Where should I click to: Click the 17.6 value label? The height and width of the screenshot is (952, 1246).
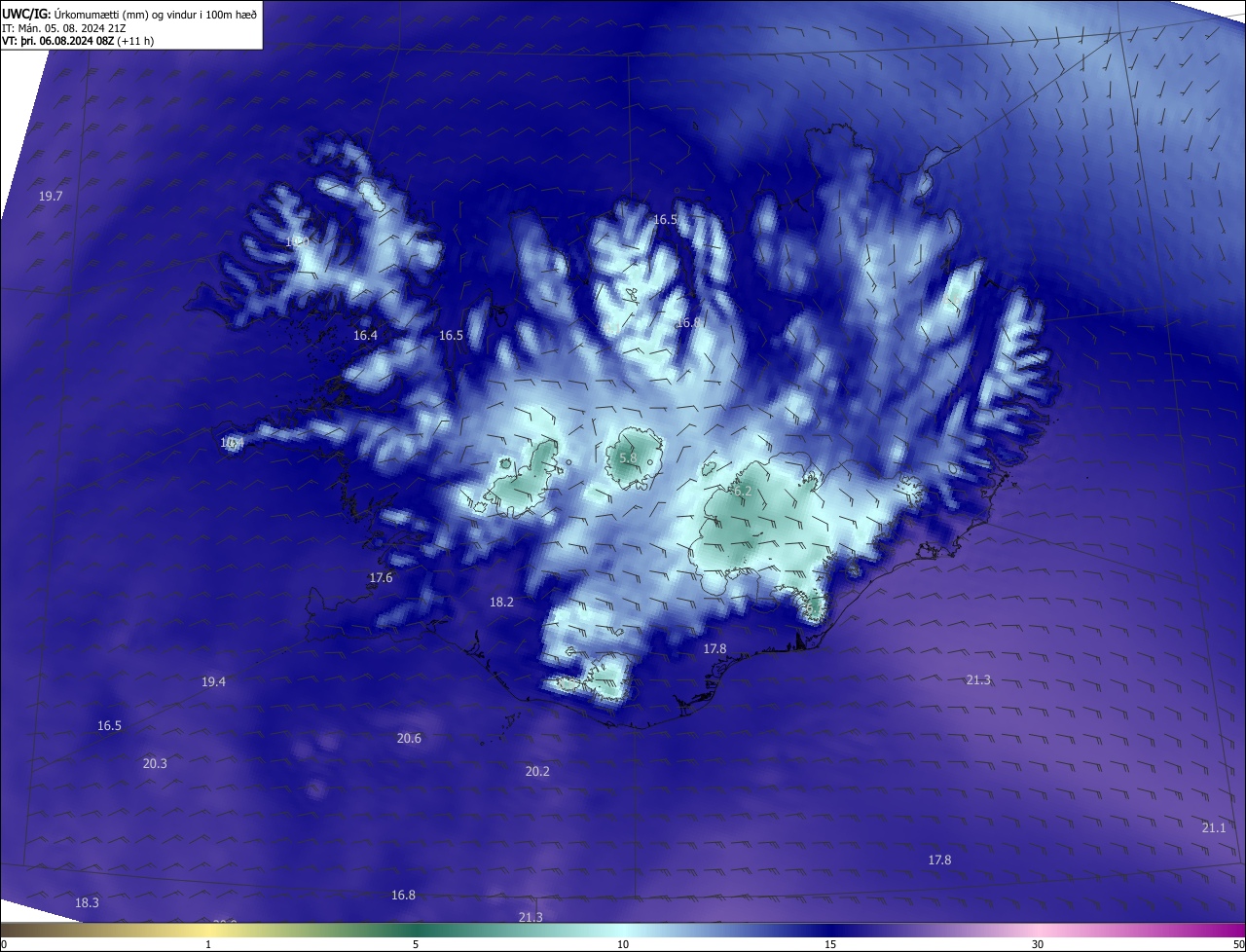(381, 578)
